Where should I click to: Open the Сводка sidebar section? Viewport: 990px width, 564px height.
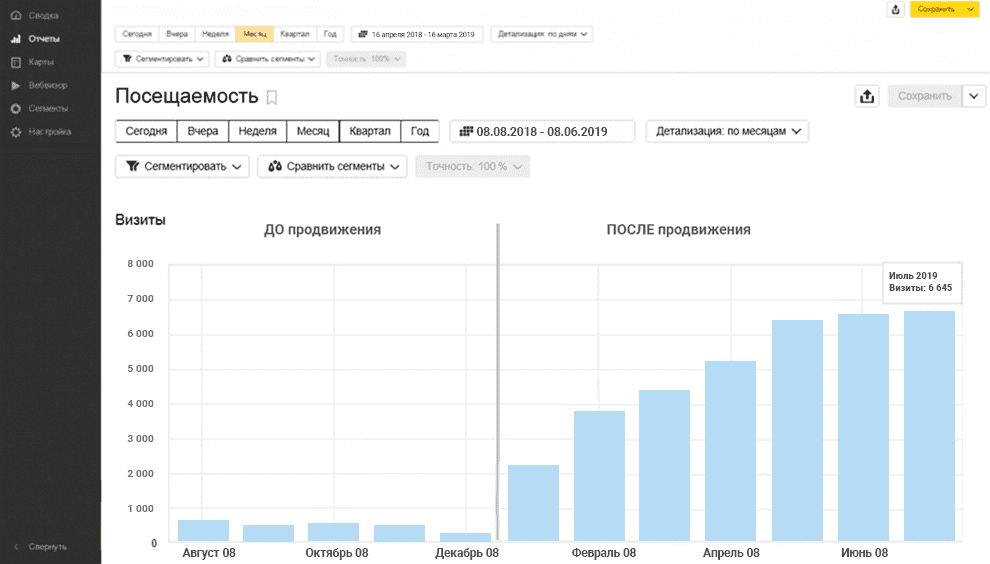[43, 15]
